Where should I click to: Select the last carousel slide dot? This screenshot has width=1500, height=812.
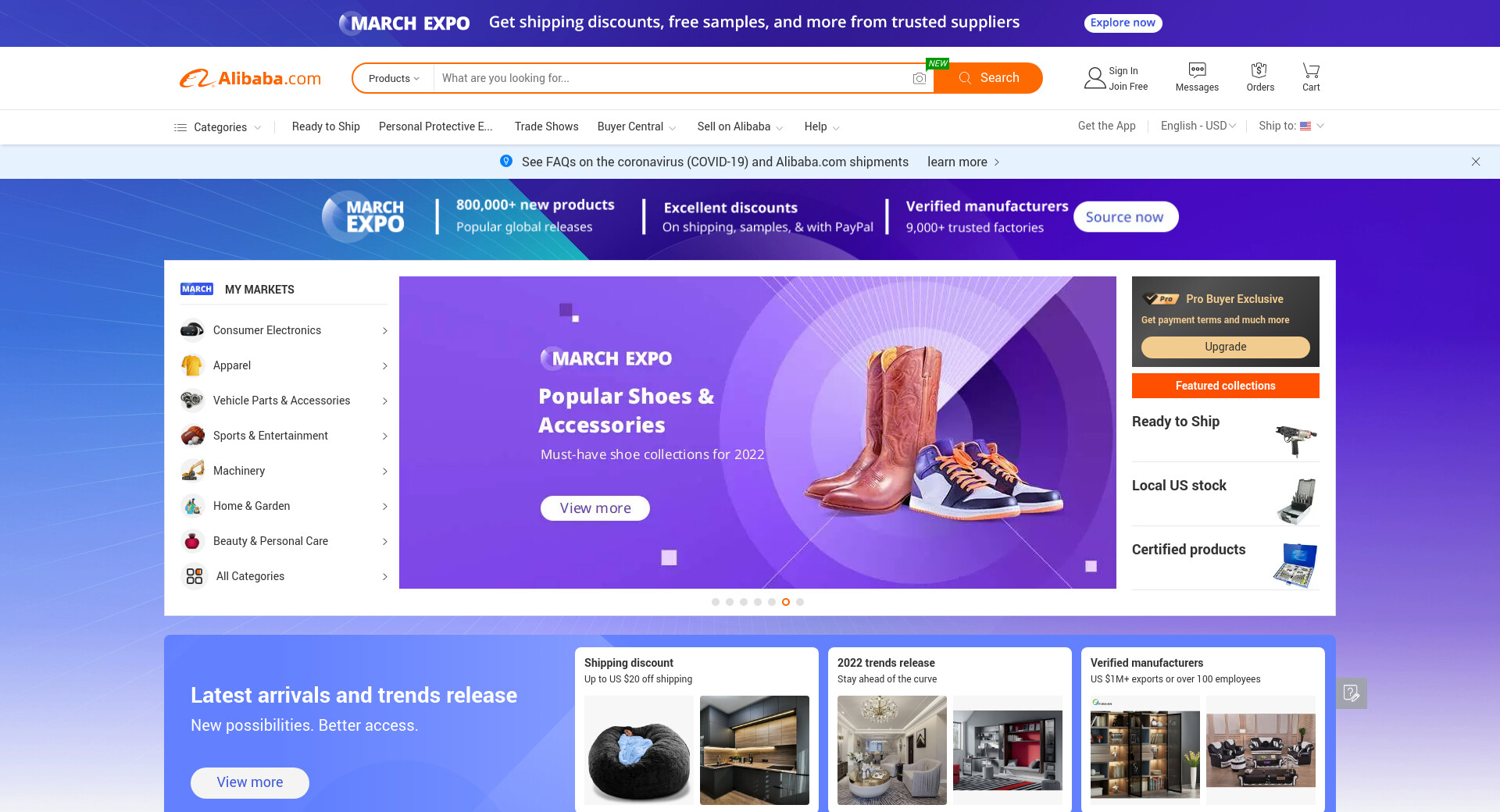tap(800, 602)
